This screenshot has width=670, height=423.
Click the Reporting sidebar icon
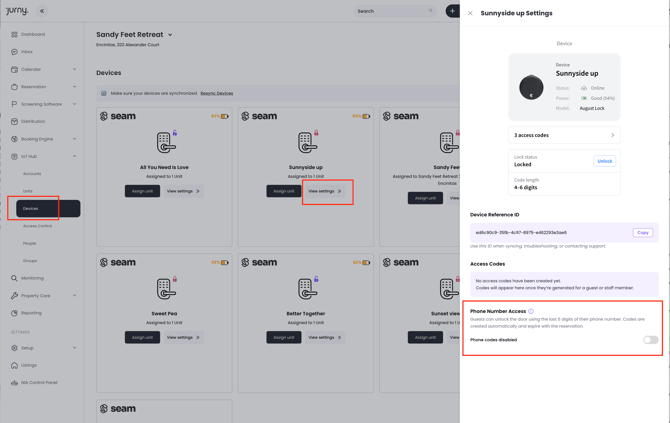(x=14, y=313)
